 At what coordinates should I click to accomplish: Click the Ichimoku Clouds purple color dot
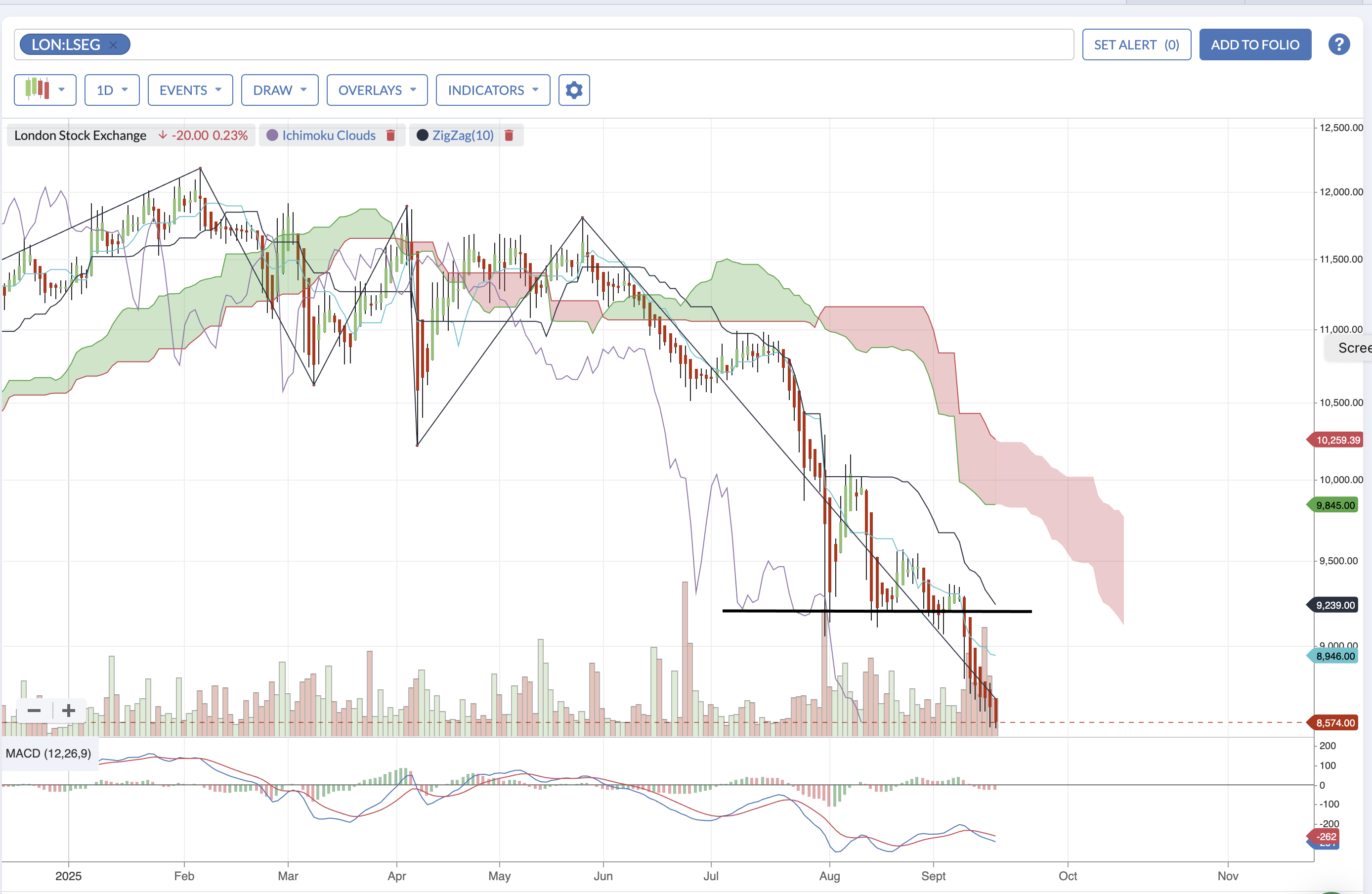(272, 135)
